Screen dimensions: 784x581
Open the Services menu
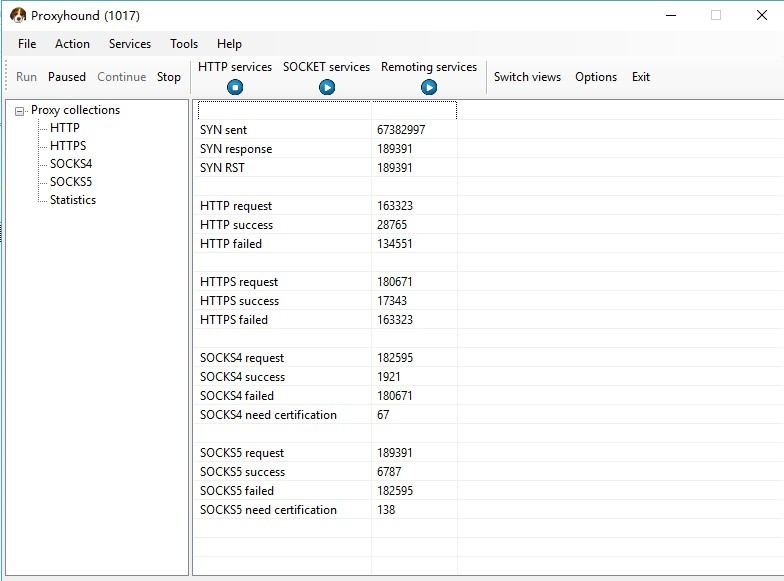[130, 44]
